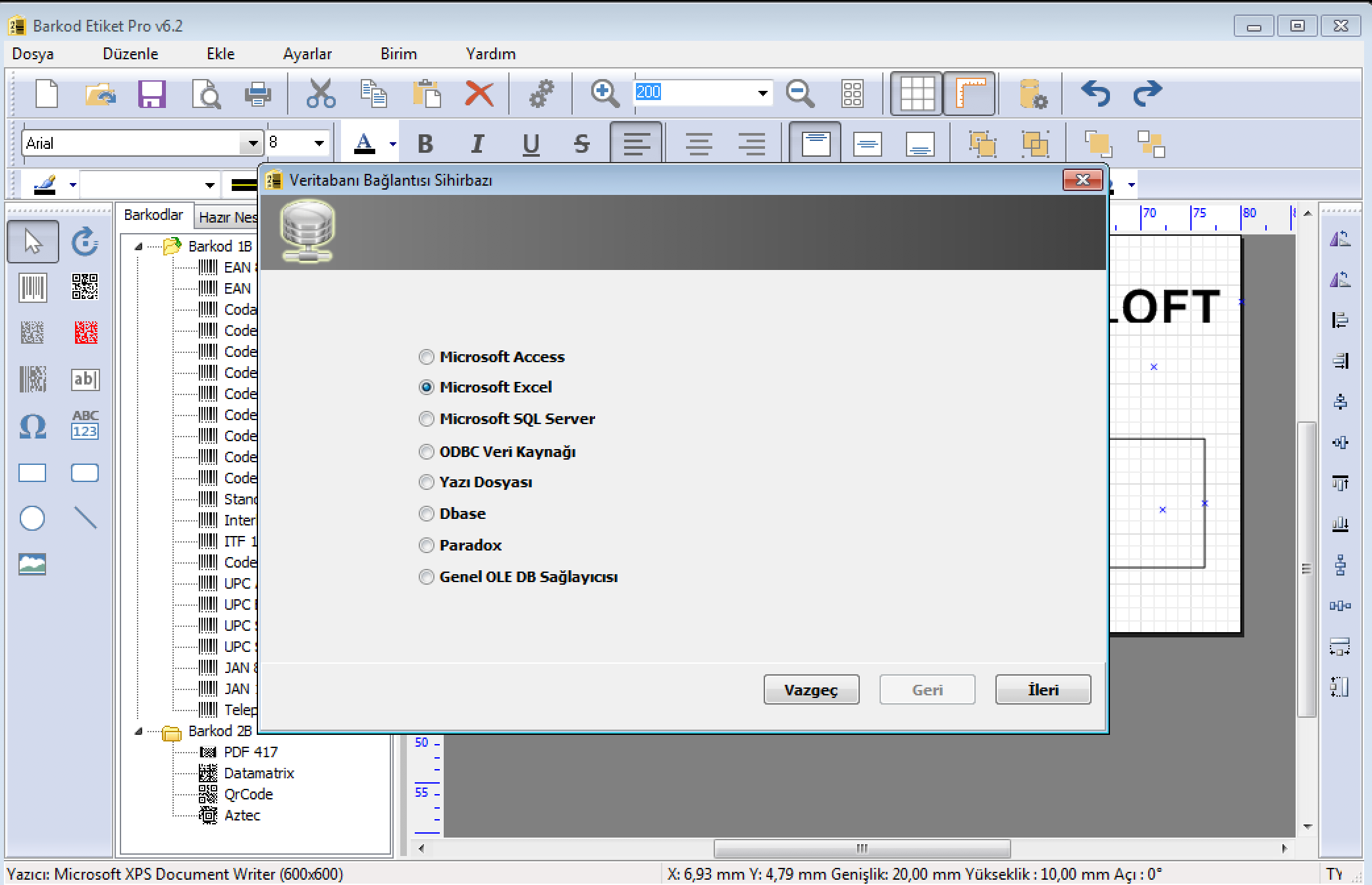The height and width of the screenshot is (885, 1372).
Task: Open database connection settings icon
Action: [x=1032, y=94]
